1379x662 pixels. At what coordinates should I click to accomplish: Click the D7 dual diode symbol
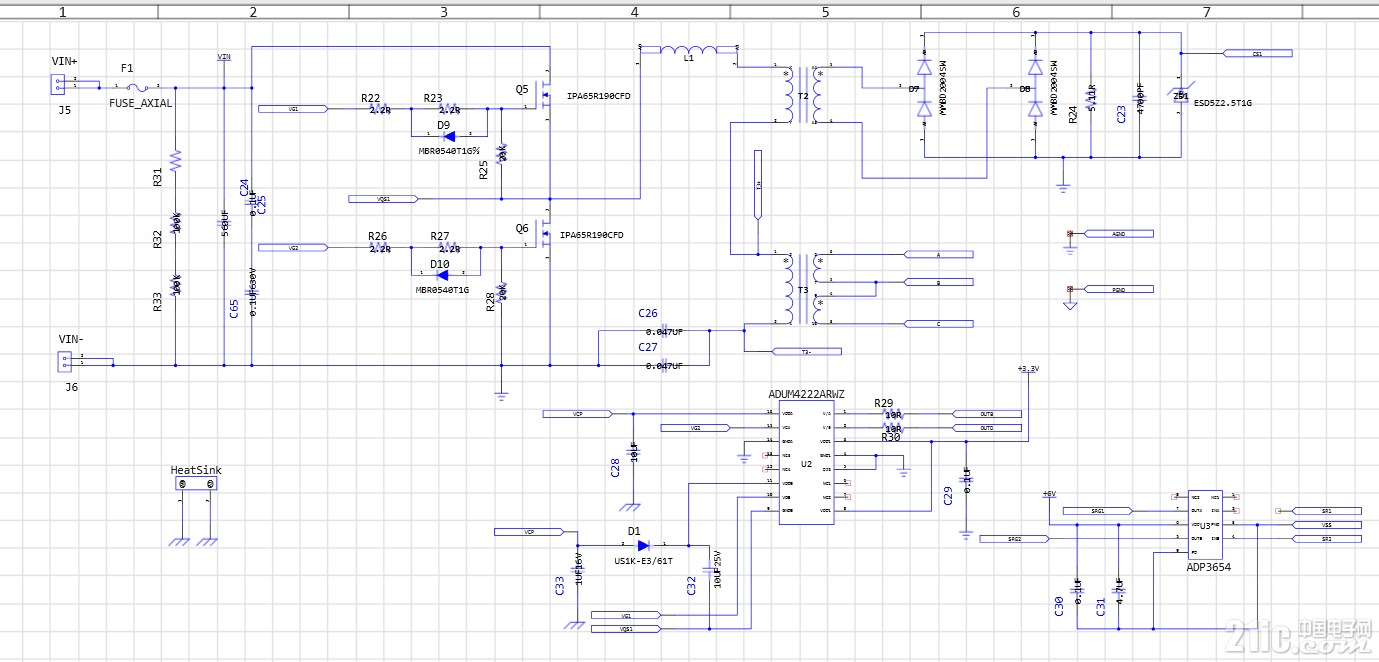point(924,88)
